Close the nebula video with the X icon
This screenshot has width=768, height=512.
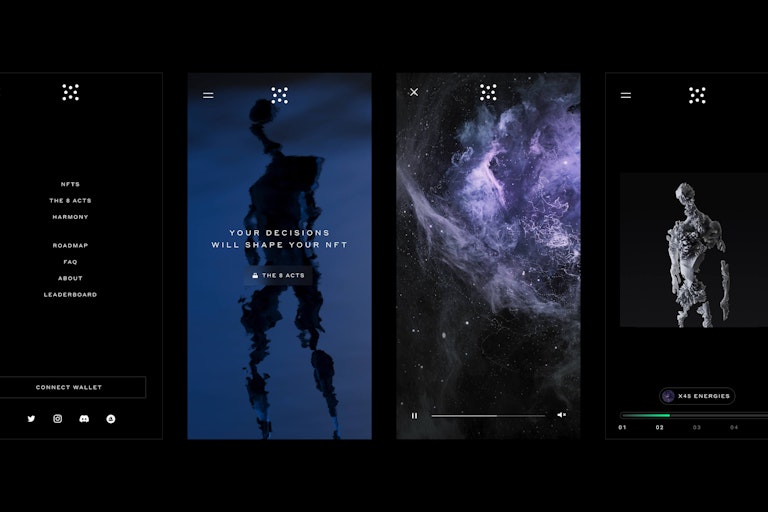414,92
